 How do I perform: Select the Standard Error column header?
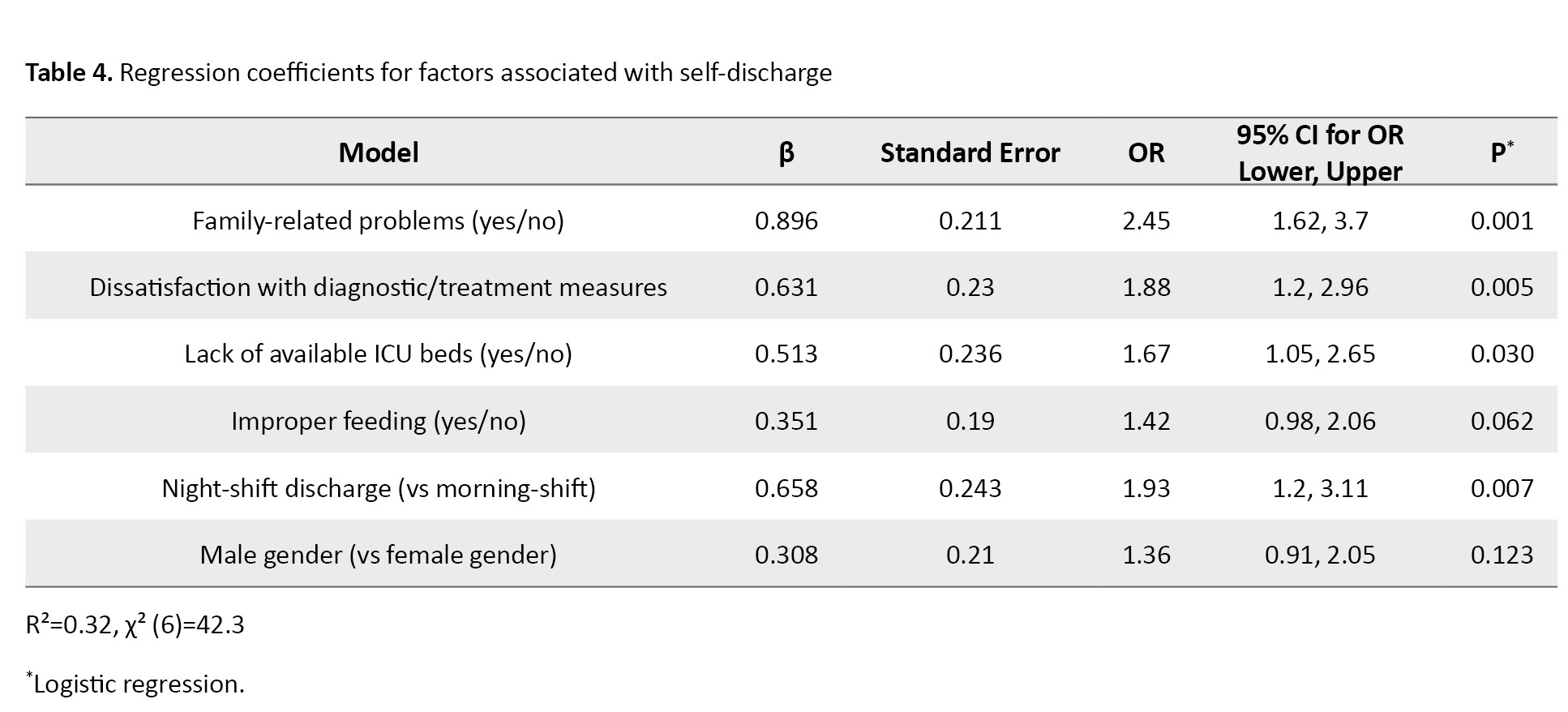coord(970,152)
